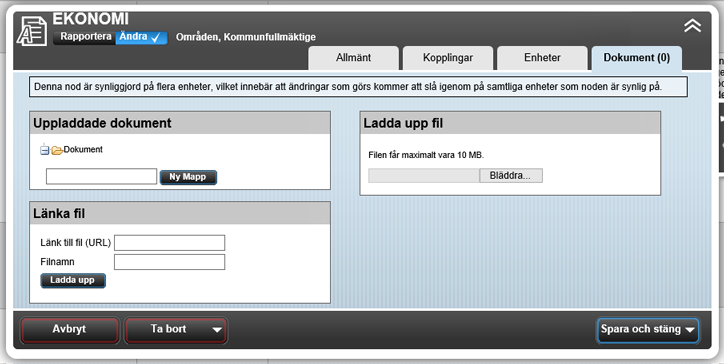Screen dimensions: 724x364
Task: Click the Ladda upp fil heading
Action: tap(403, 124)
